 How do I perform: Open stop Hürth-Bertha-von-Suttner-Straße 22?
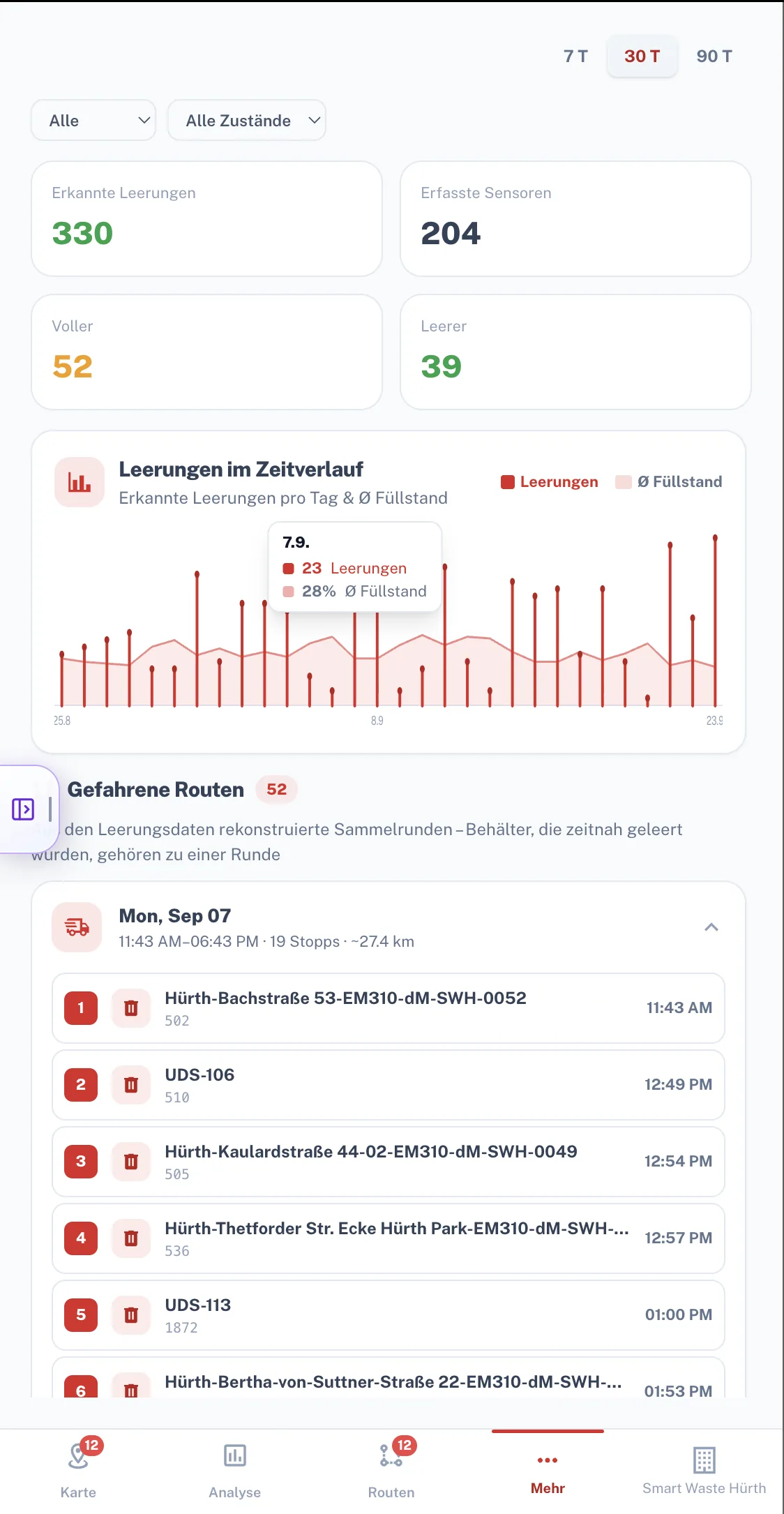point(389,1378)
